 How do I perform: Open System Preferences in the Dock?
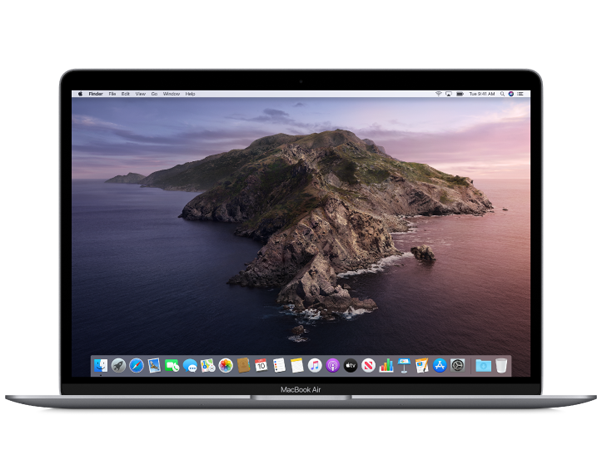(457, 365)
